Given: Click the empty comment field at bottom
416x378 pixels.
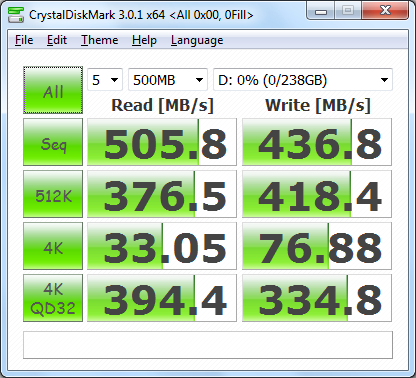Looking at the screenshot, I should click(x=208, y=345).
